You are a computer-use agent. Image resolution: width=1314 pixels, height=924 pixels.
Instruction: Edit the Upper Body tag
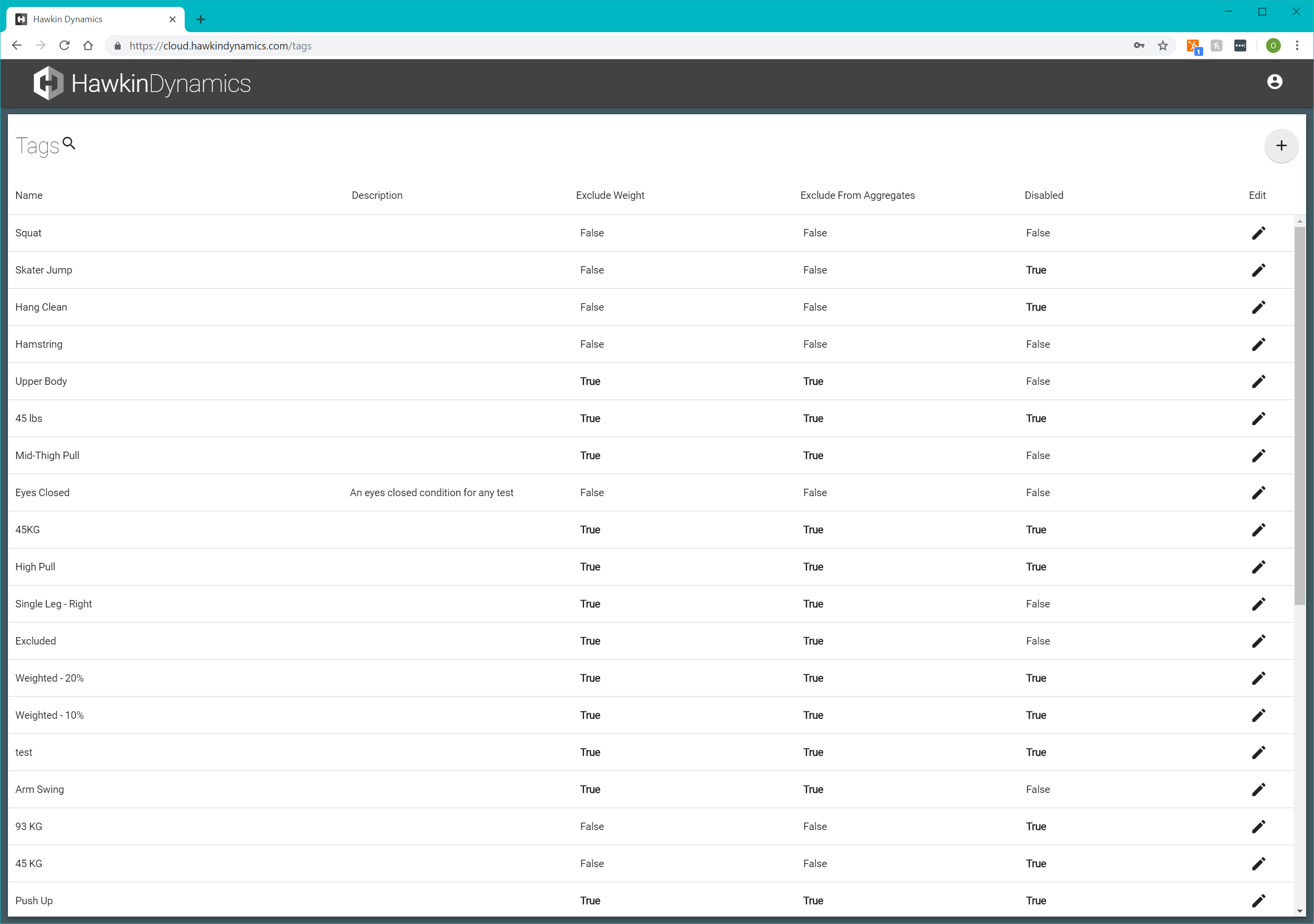[1259, 381]
